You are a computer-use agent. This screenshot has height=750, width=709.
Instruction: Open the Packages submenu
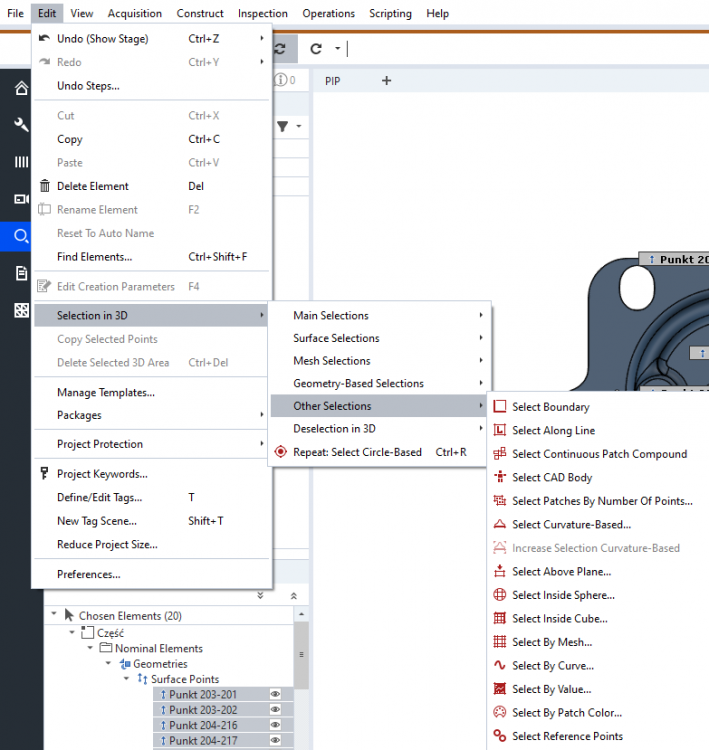point(151,415)
